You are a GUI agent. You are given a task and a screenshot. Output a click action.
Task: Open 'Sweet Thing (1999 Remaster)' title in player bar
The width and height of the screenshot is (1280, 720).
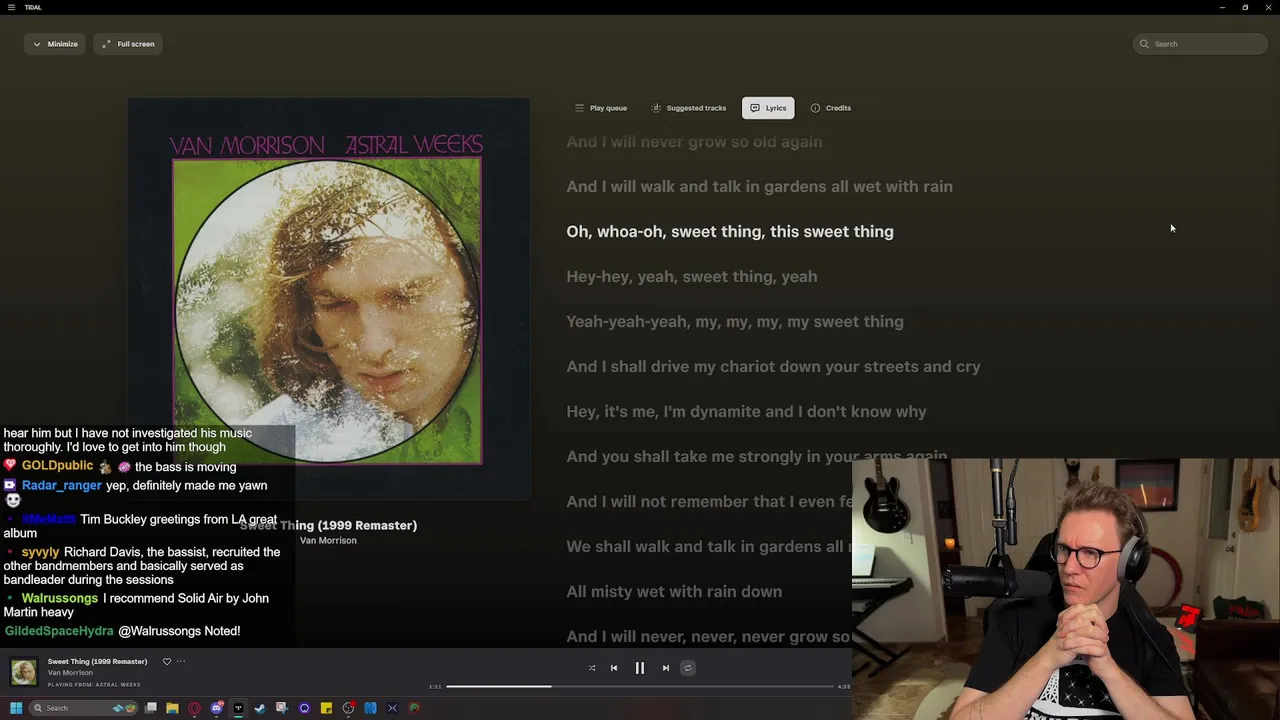pos(97,661)
